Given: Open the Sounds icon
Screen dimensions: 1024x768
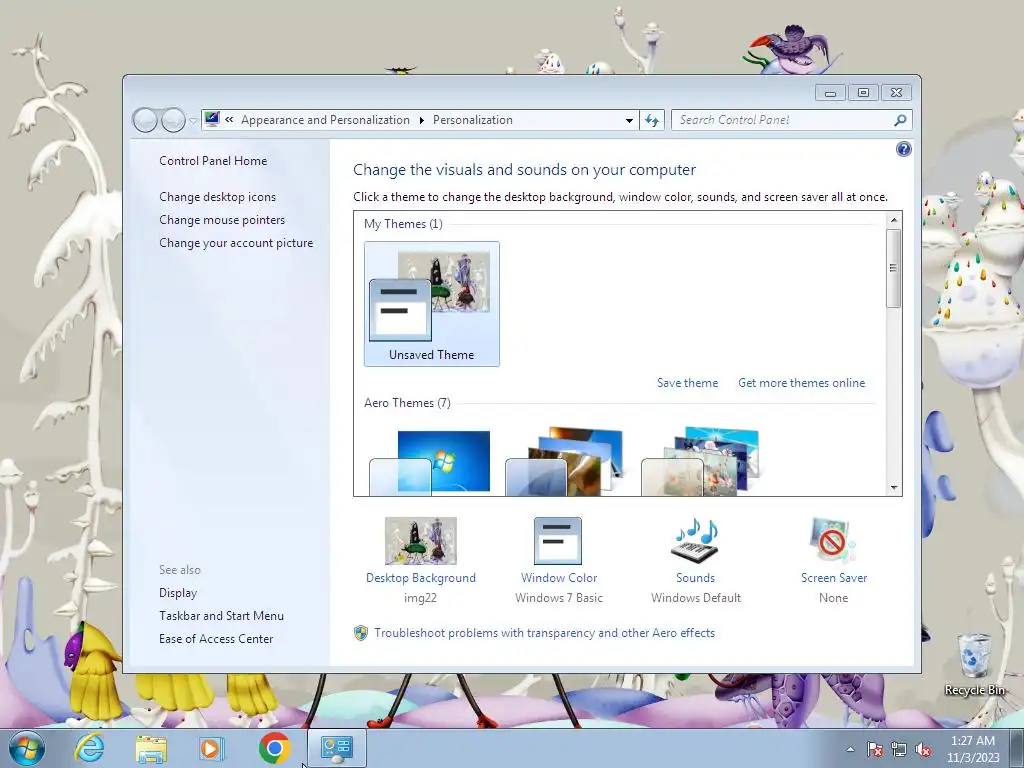Looking at the screenshot, I should pos(695,541).
